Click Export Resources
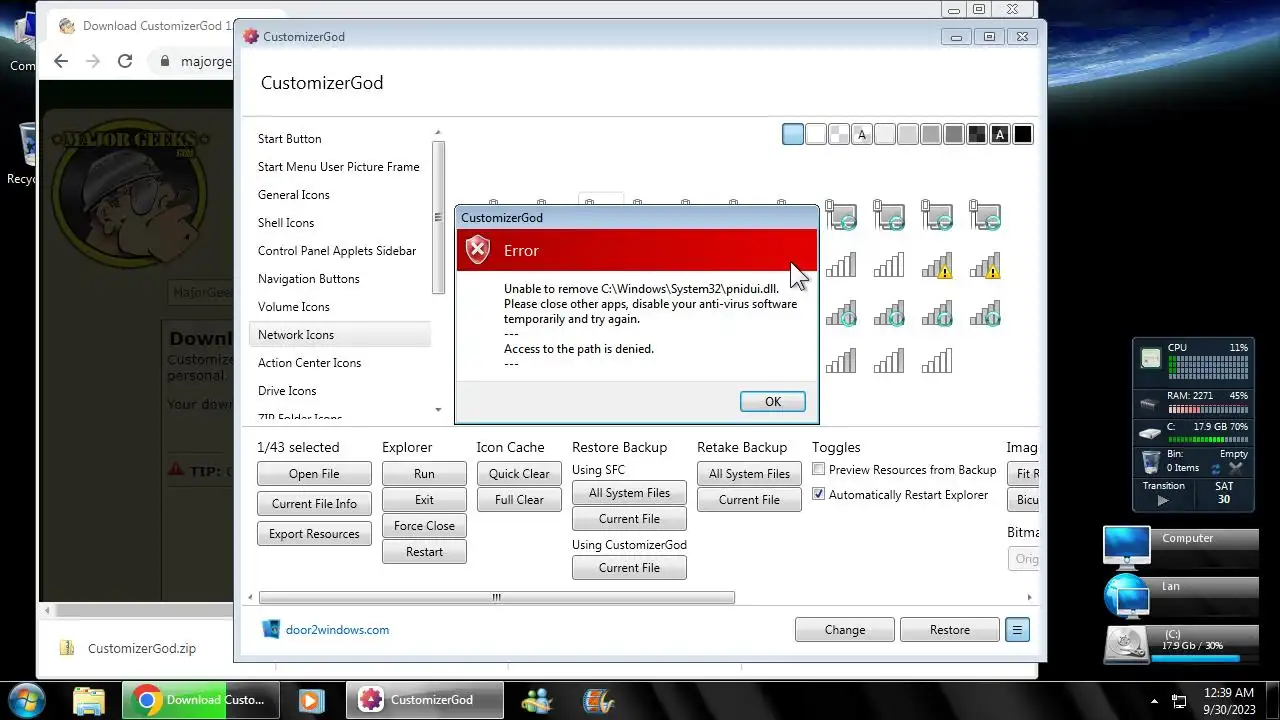Image resolution: width=1280 pixels, height=720 pixels. (x=314, y=534)
